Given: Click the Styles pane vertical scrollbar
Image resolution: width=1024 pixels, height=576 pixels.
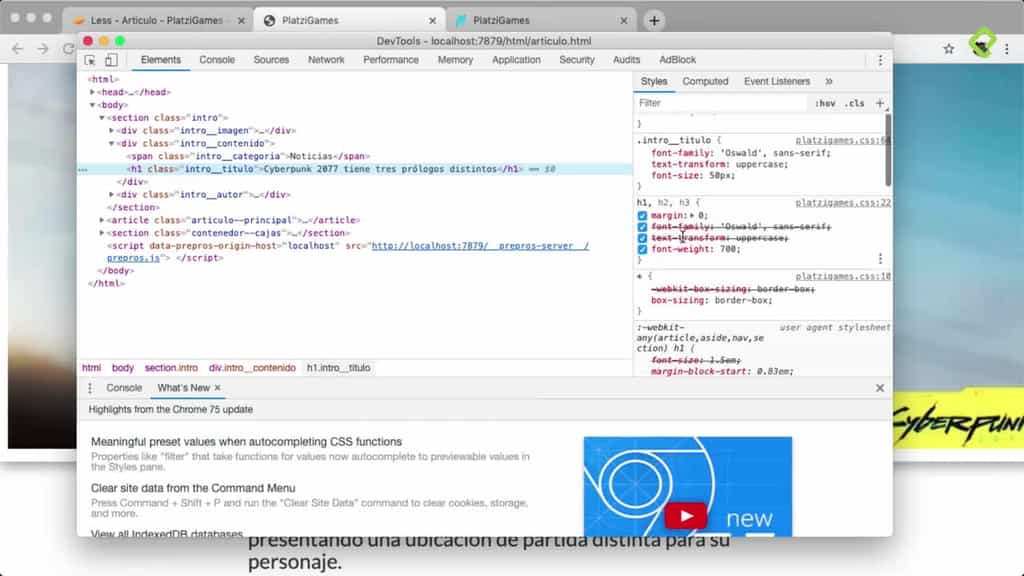Looking at the screenshot, I should [x=888, y=150].
